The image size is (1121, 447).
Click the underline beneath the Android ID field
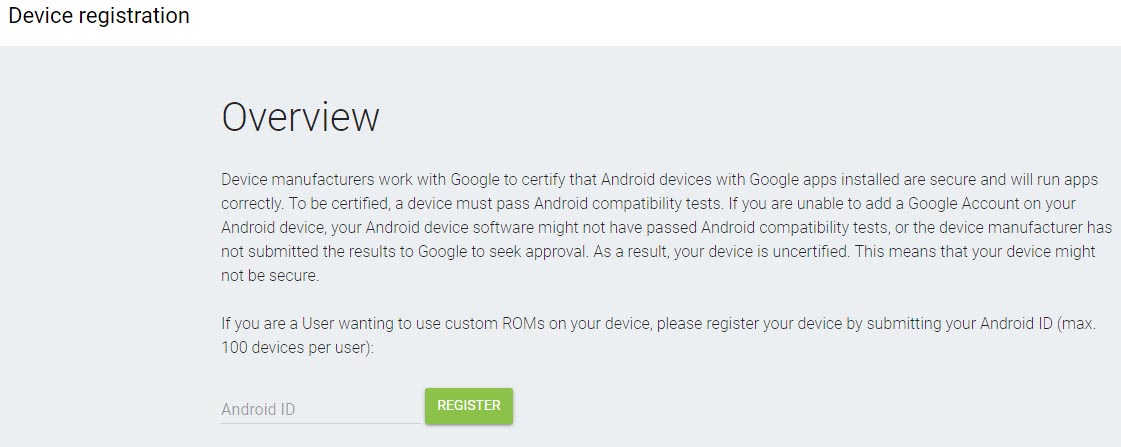click(320, 423)
